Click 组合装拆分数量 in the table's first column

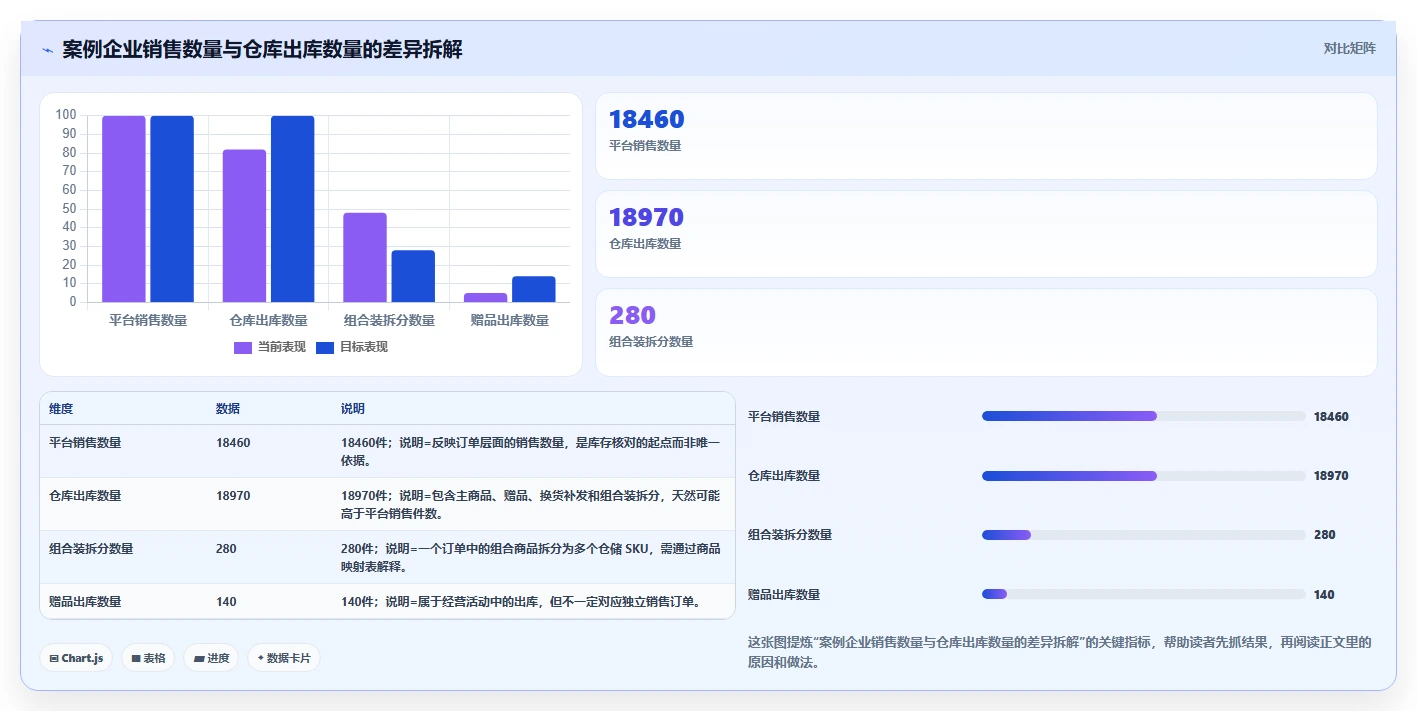(91, 548)
